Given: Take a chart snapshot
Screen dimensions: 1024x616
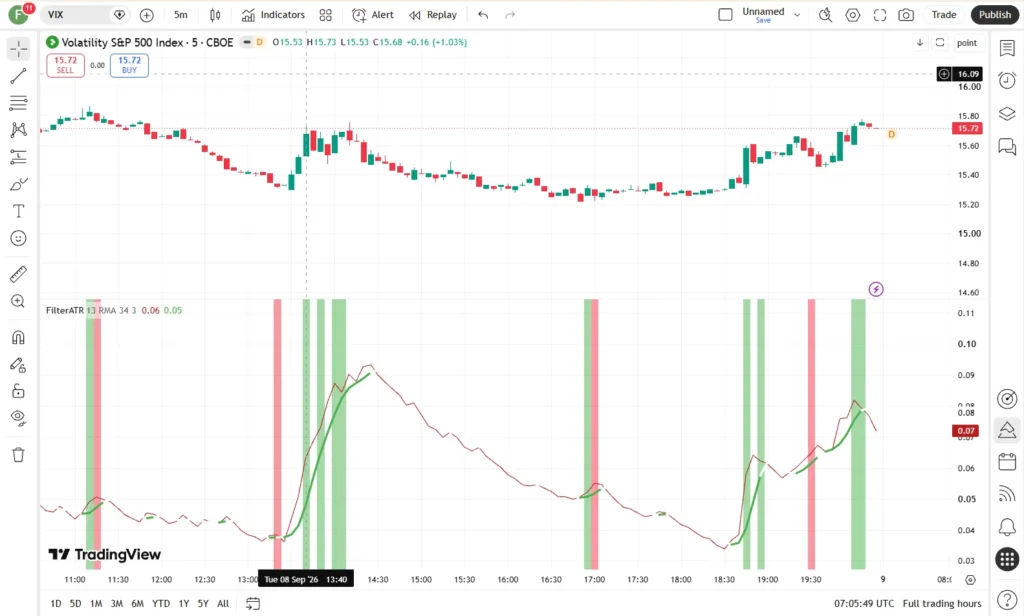Looking at the screenshot, I should click(906, 14).
